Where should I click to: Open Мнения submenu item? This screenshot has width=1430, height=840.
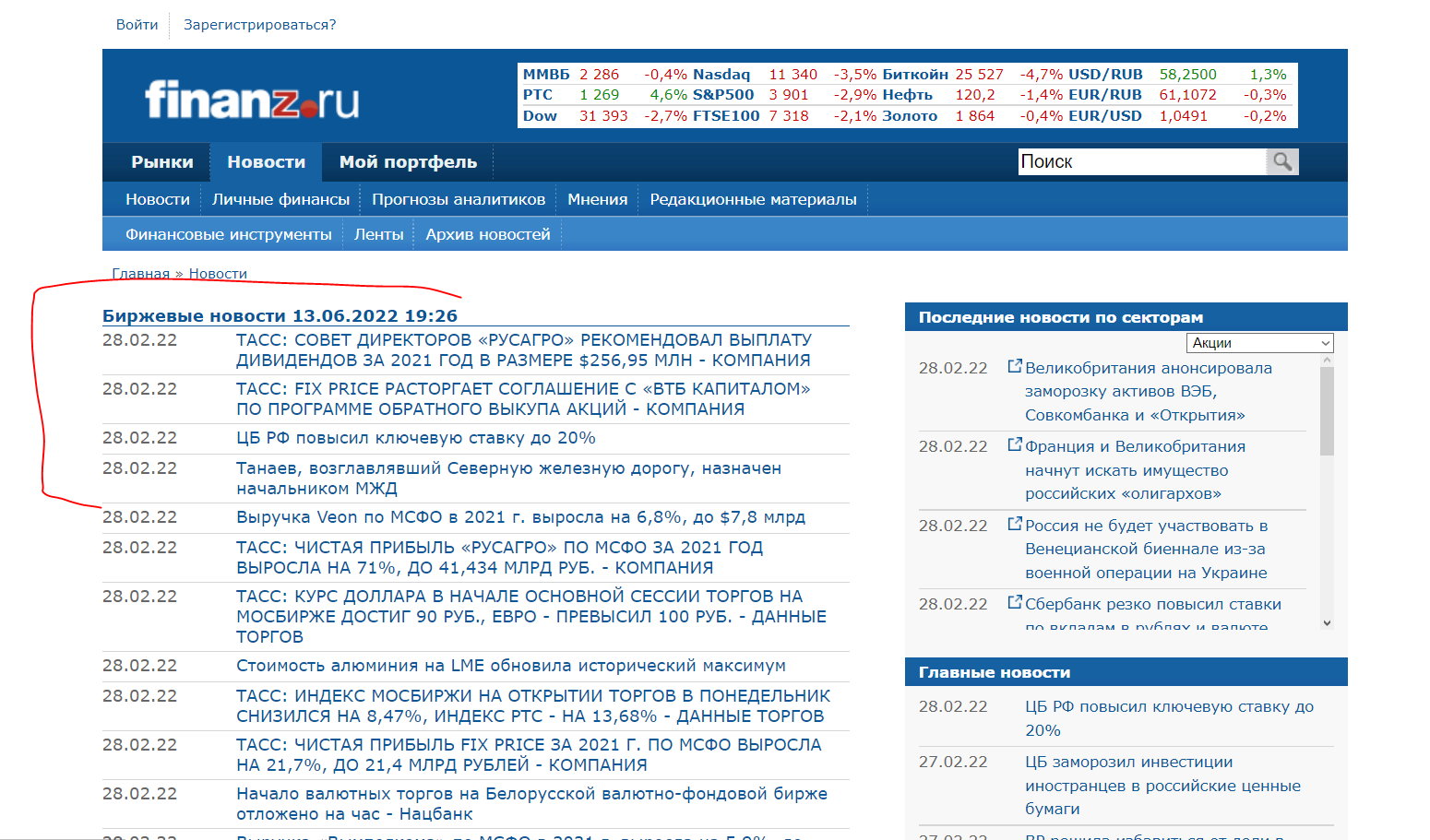coord(598,199)
